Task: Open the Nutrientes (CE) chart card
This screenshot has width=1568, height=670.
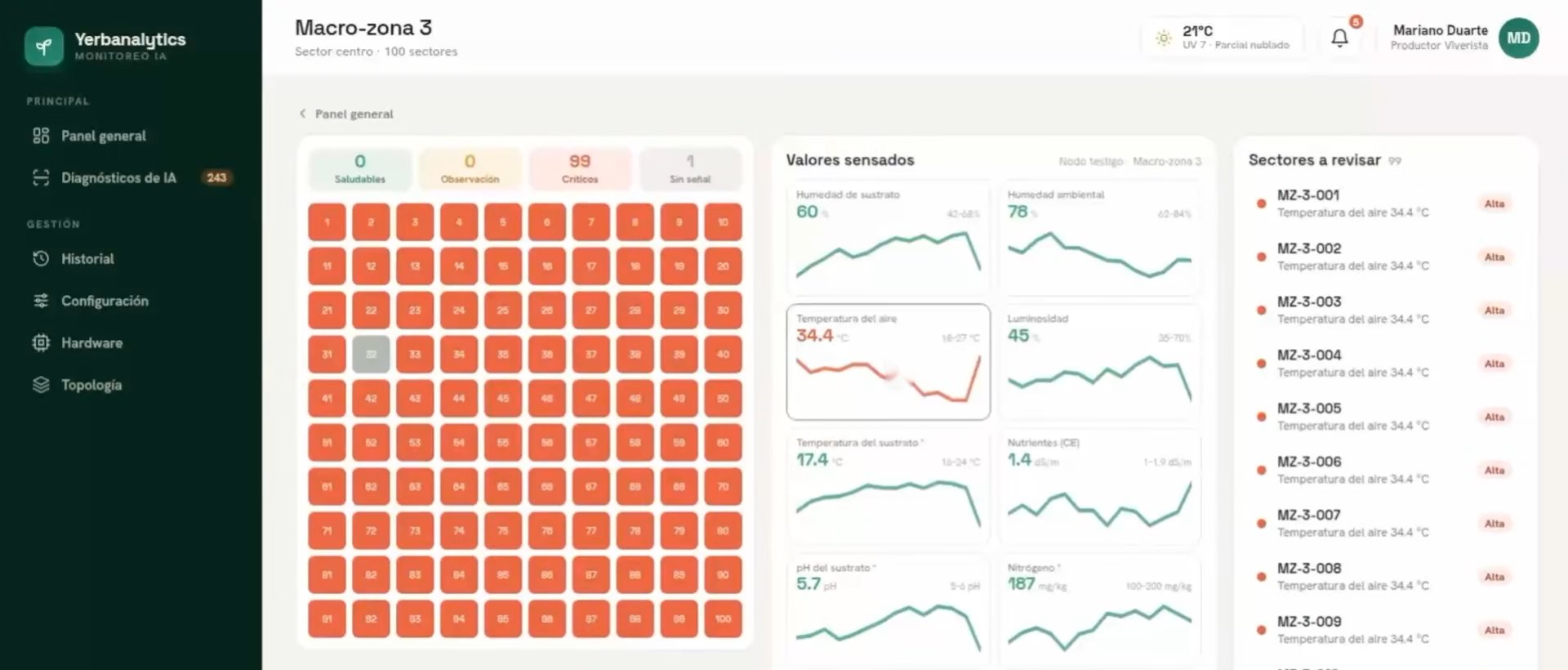Action: point(1100,486)
